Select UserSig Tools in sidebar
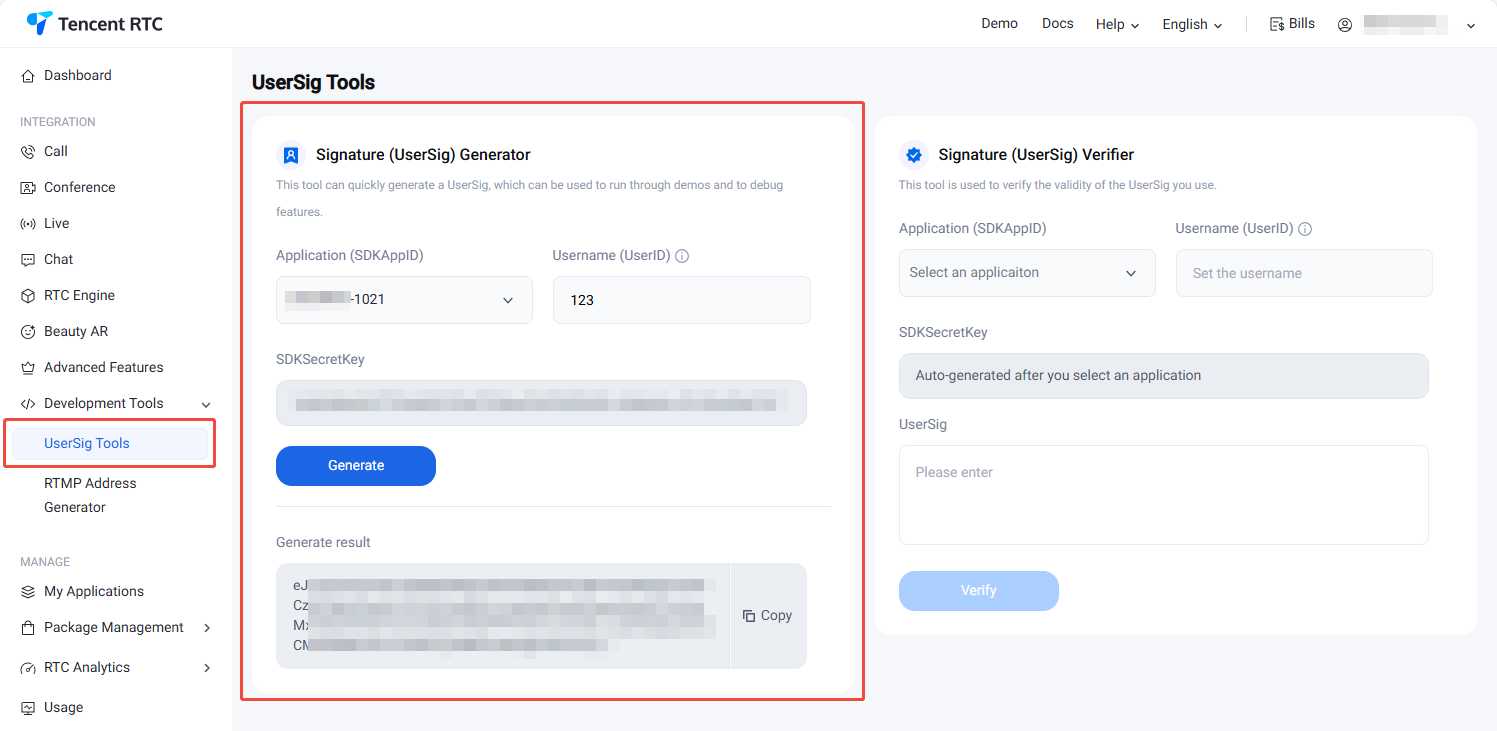This screenshot has height=731, width=1497. click(110, 444)
